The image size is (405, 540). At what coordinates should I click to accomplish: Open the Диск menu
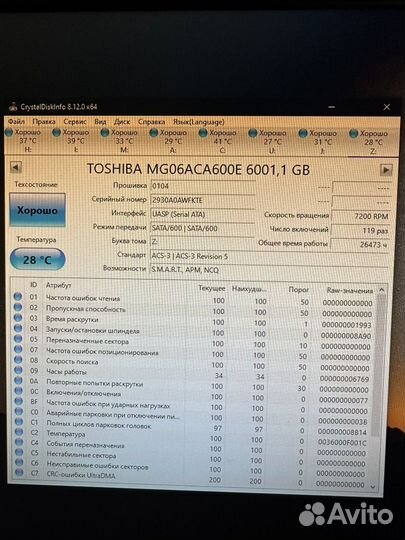[122, 122]
